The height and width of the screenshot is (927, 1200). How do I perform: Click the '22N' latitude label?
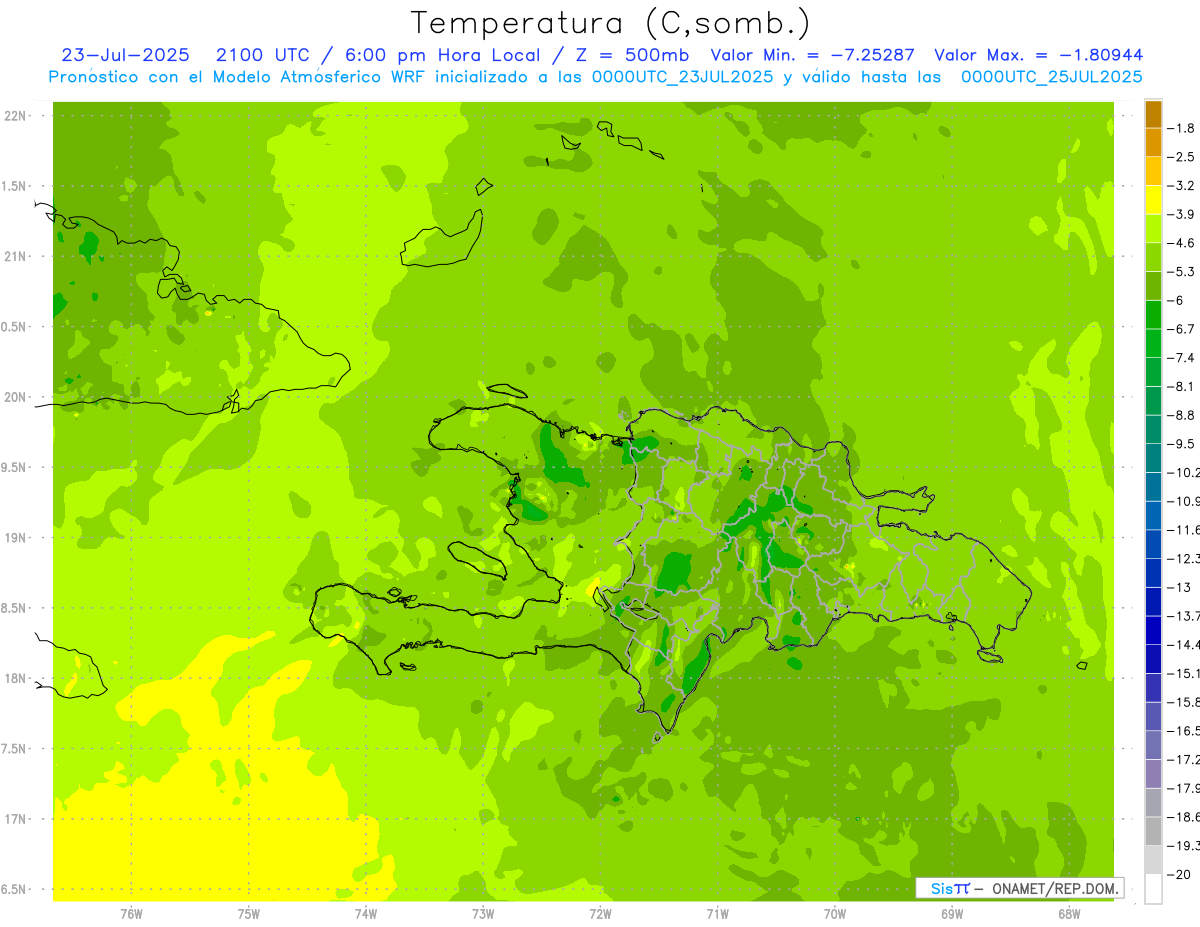[16, 116]
